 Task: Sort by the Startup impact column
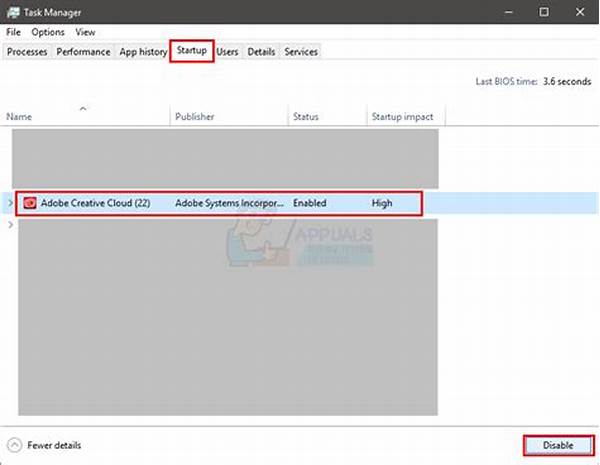(x=404, y=116)
